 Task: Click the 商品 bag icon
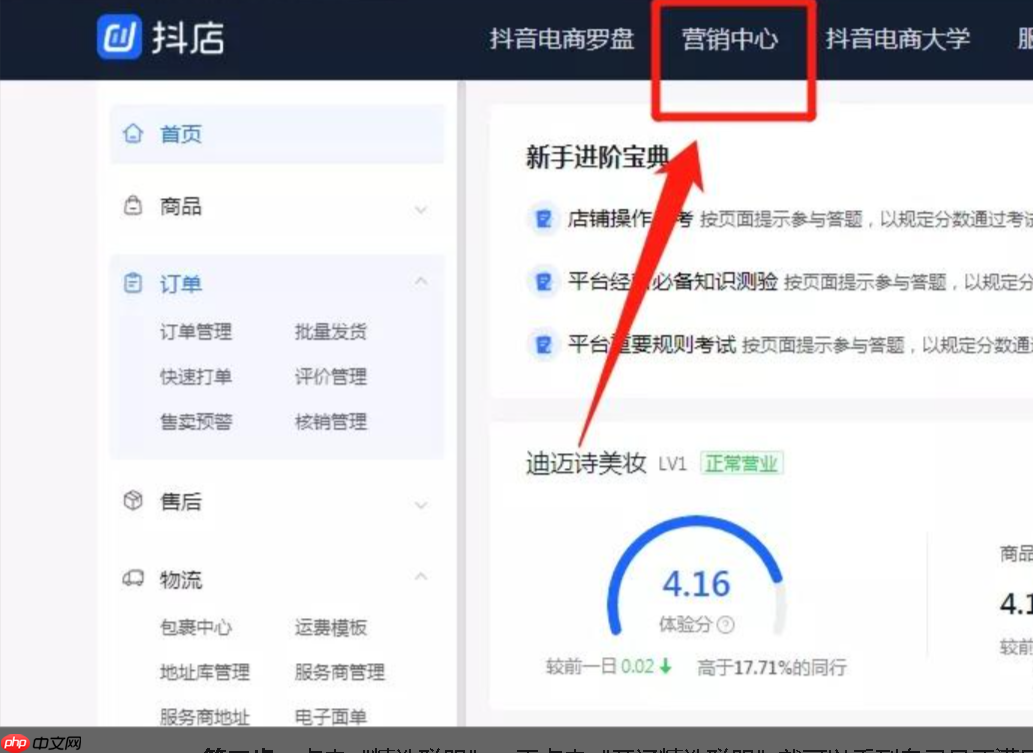[x=131, y=207]
